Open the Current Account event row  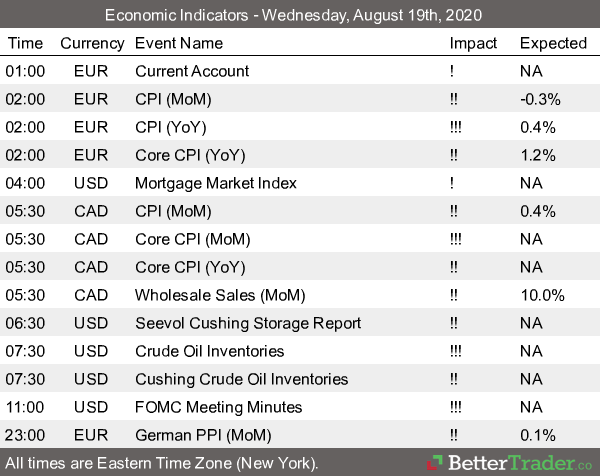[192, 71]
